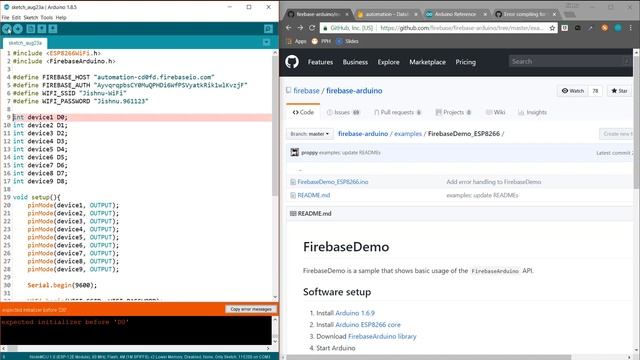Open the File menu in Arduino
The height and width of the screenshot is (360, 640).
(x=5, y=18)
